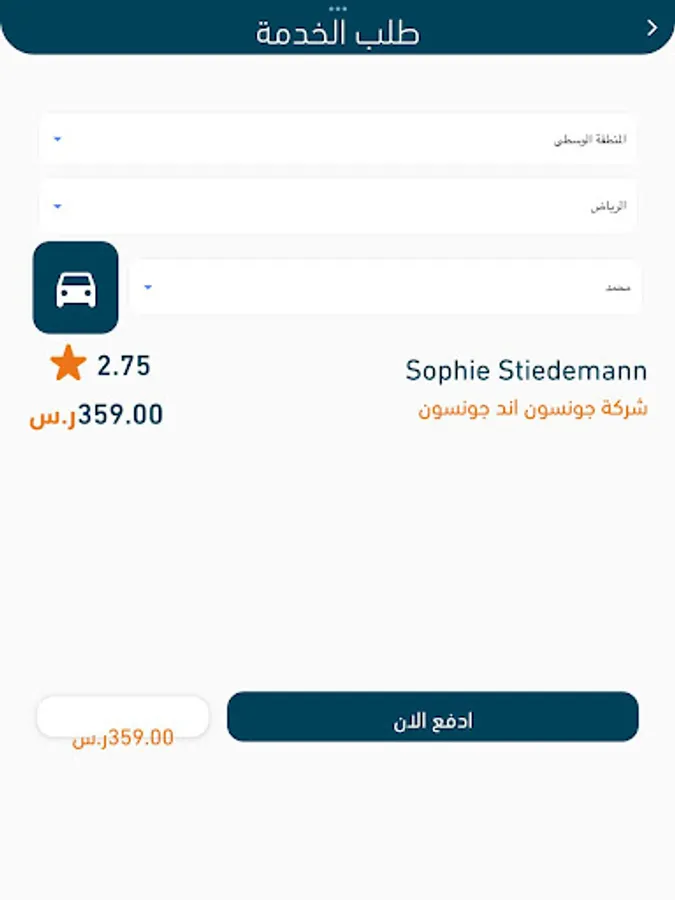Tap the طلب الخدمة page title
Screen dimensions: 675x900
338,33
